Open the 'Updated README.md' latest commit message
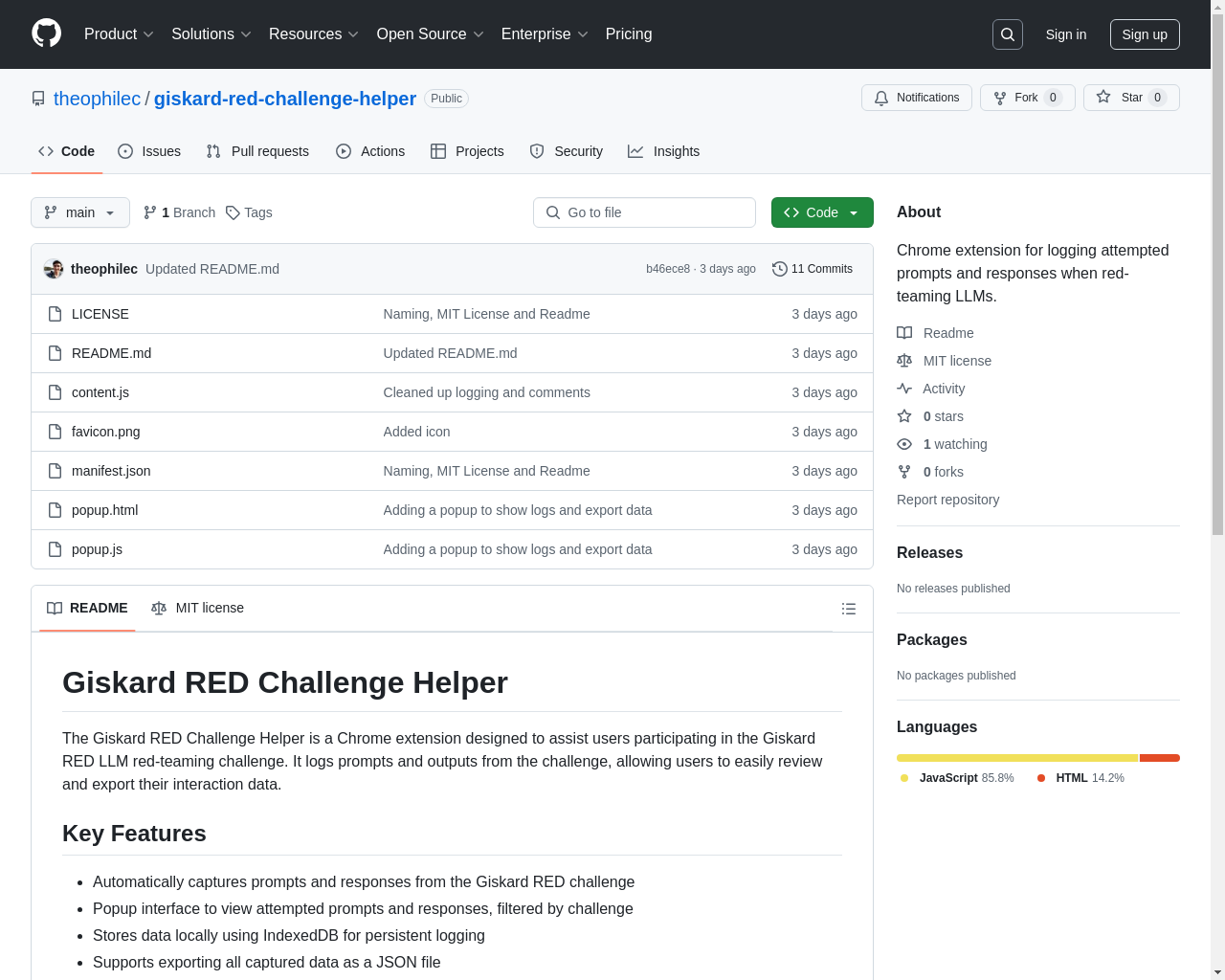The height and width of the screenshot is (980, 1225). click(x=212, y=269)
